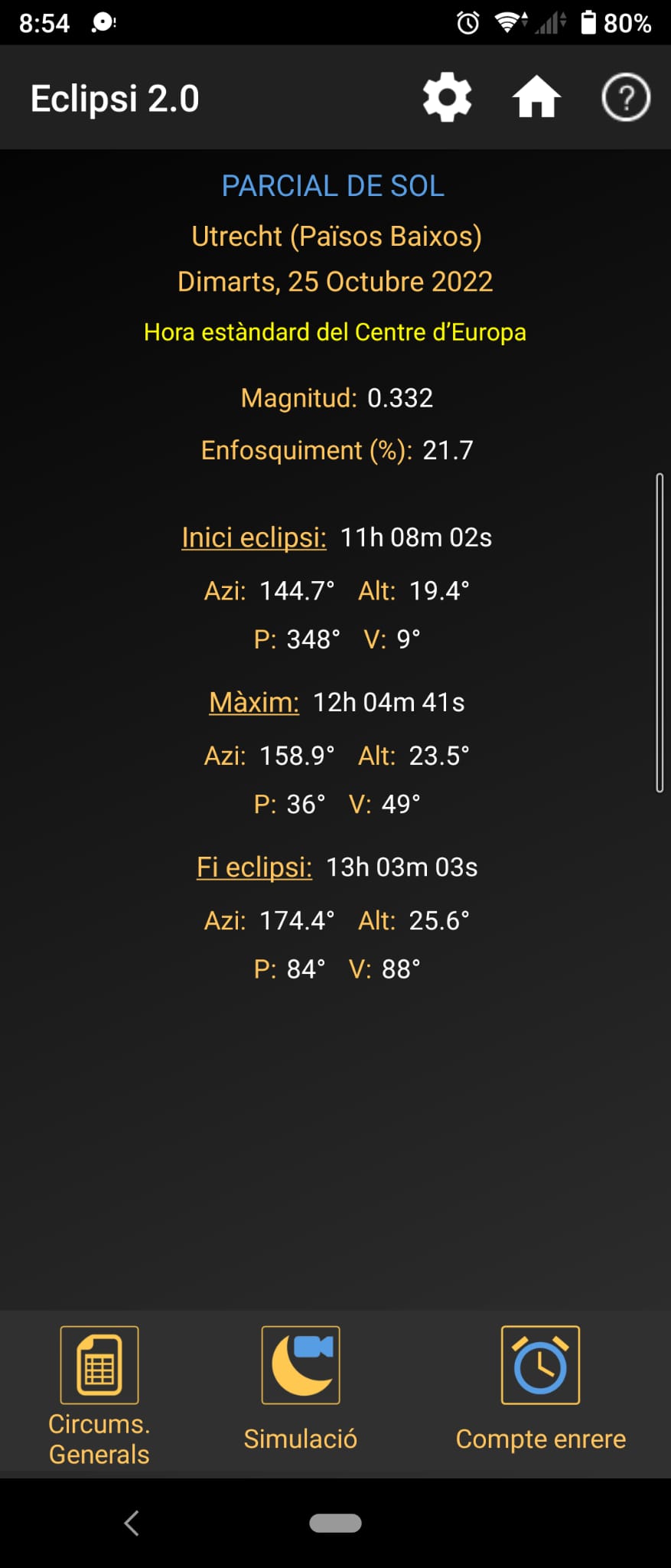Select the Simulació label
The width and height of the screenshot is (671, 1568).
click(x=301, y=1439)
